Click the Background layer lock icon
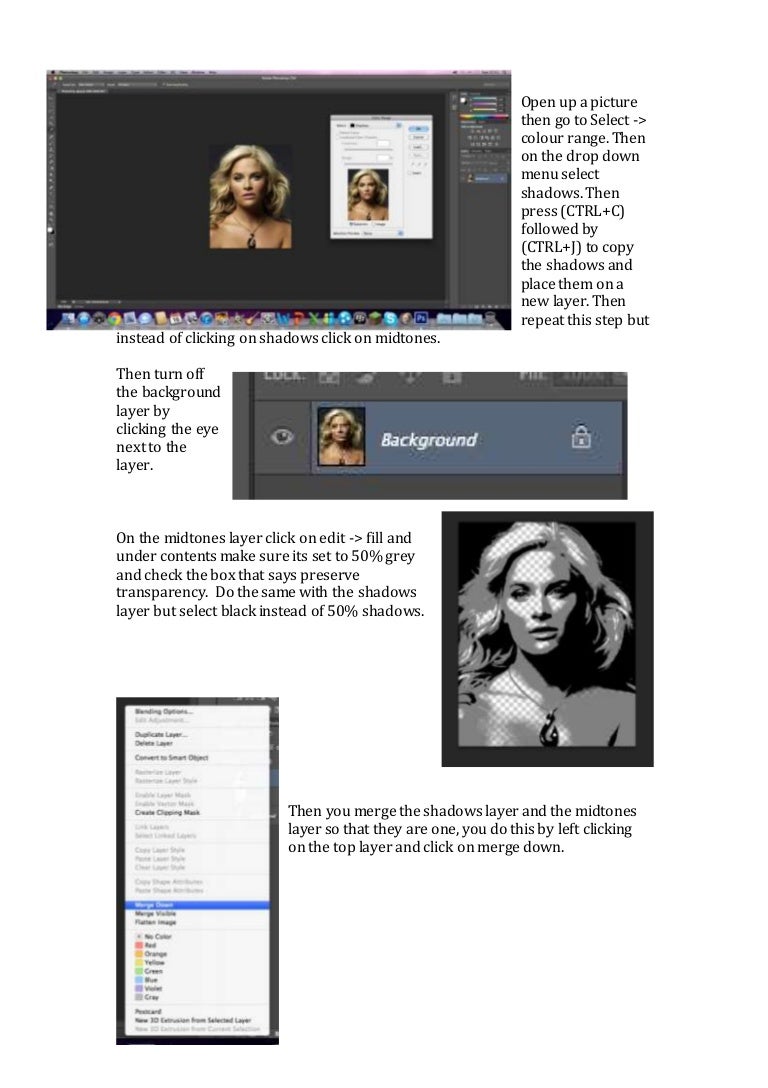Screen dimensions: 768x1088 click(581, 438)
